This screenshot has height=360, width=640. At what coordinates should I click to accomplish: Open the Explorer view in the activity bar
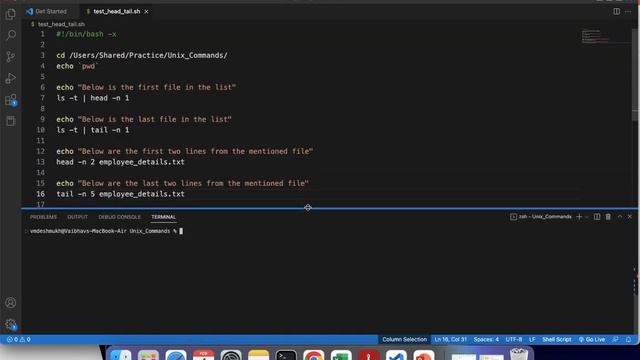pyautogui.click(x=11, y=14)
